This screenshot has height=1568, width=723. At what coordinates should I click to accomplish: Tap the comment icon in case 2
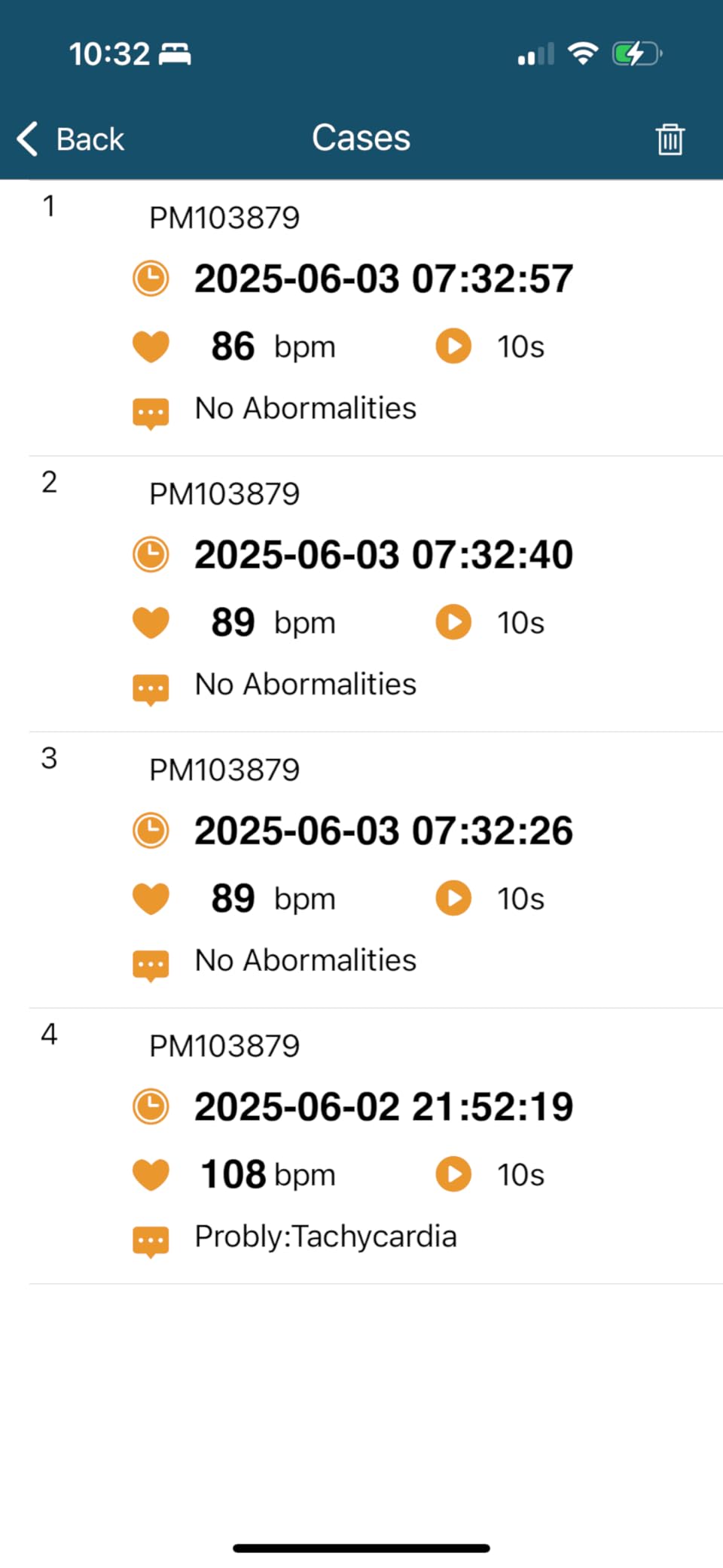pos(151,687)
